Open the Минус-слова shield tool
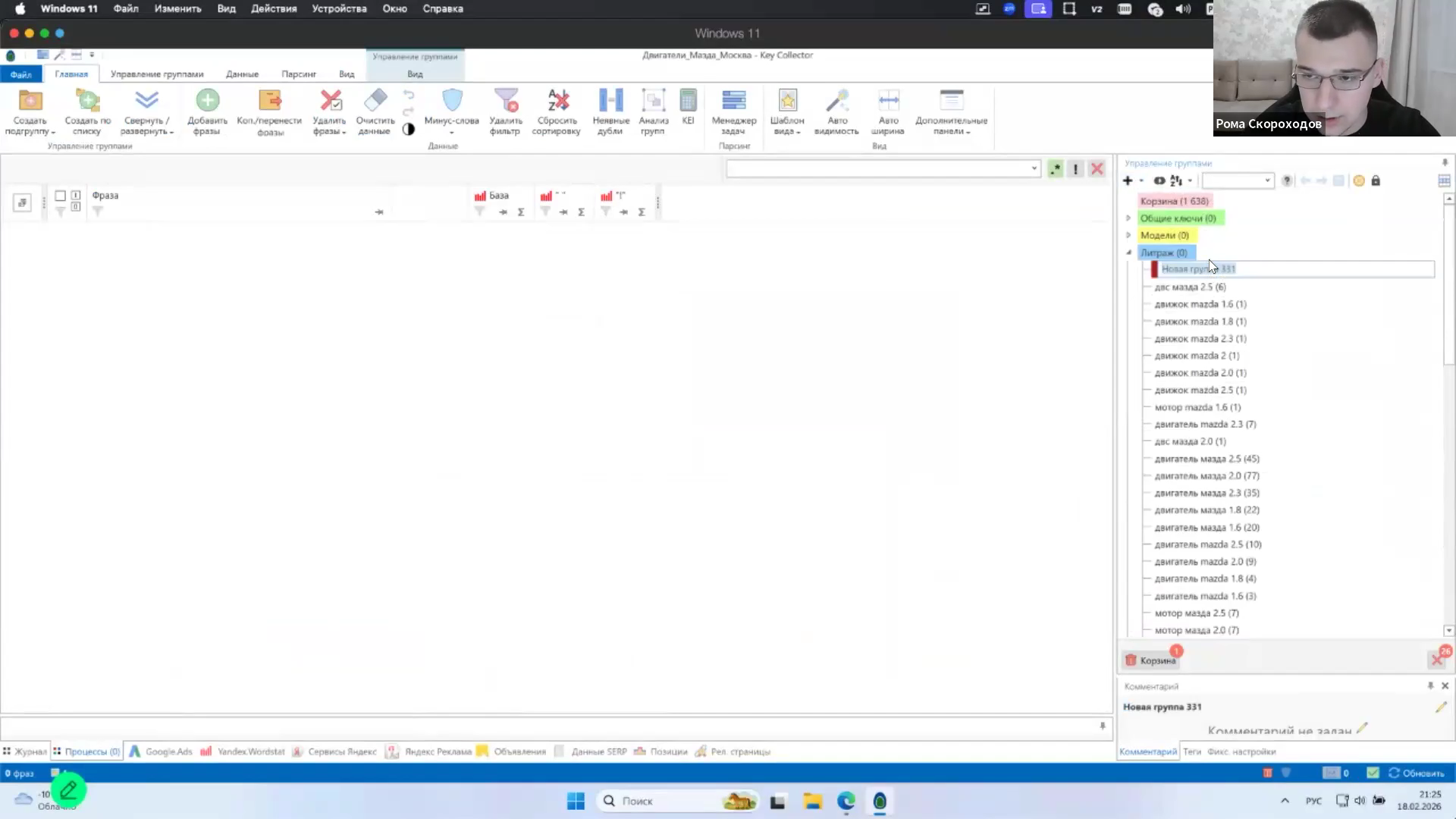The width and height of the screenshot is (1456, 819). pyautogui.click(x=452, y=100)
